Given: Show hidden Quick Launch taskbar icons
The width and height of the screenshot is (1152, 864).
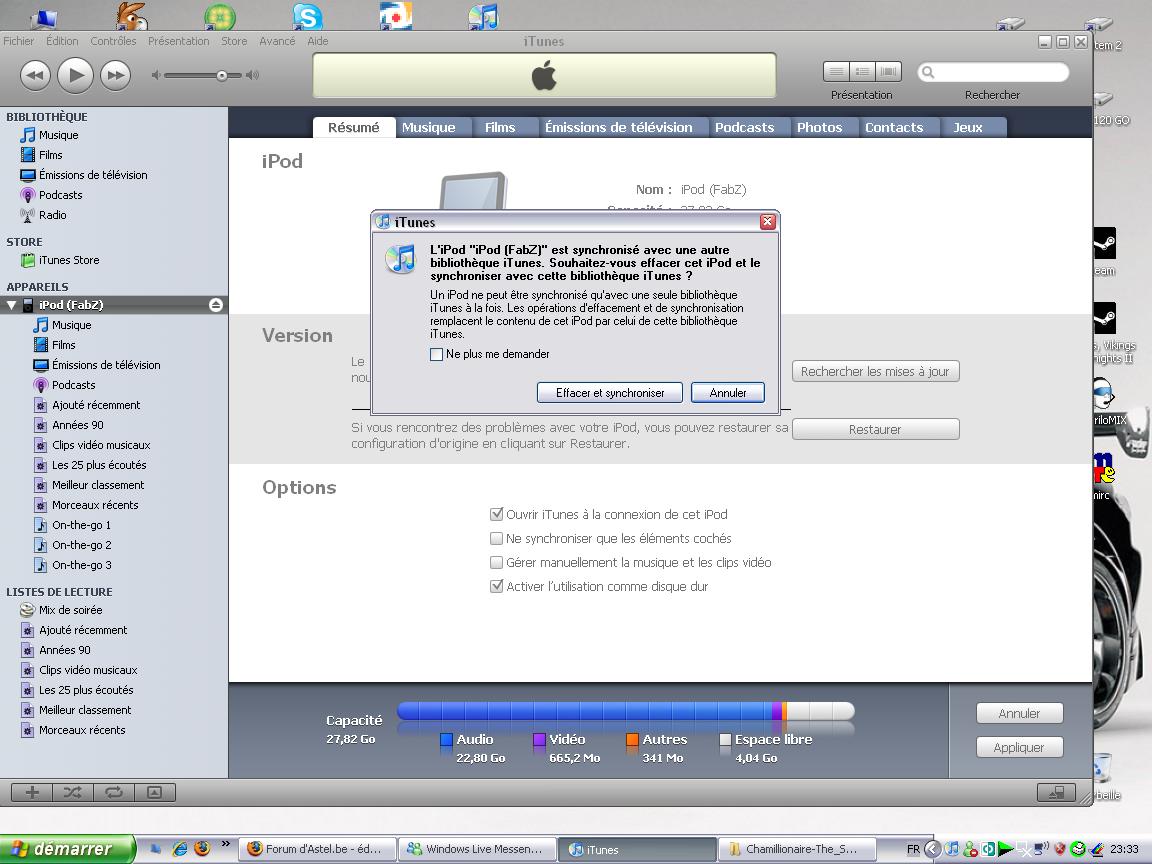Looking at the screenshot, I should 225,844.
